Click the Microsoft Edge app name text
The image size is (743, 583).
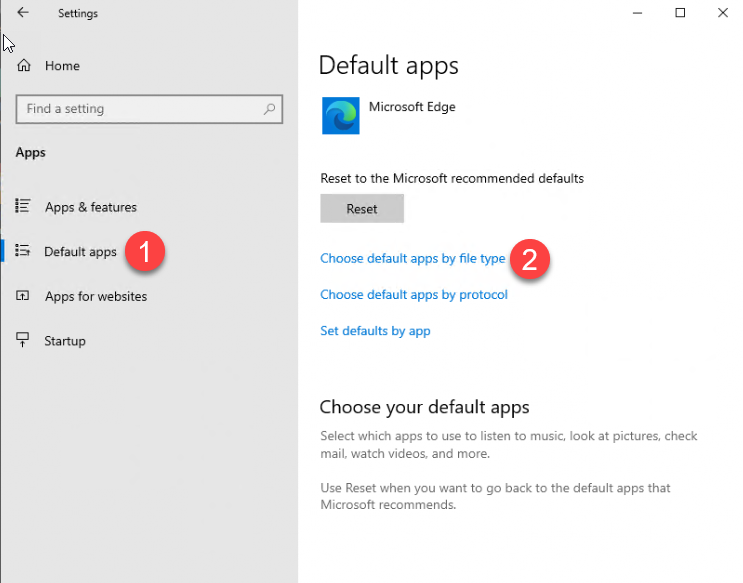click(x=412, y=107)
